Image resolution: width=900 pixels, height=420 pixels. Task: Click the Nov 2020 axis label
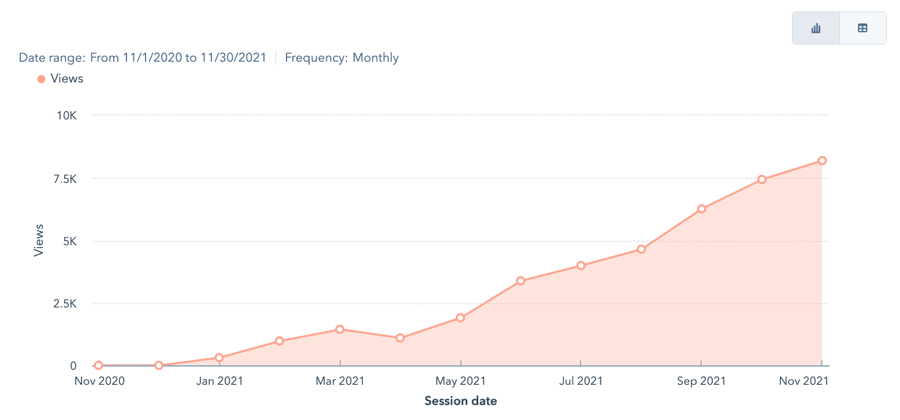pos(99,381)
